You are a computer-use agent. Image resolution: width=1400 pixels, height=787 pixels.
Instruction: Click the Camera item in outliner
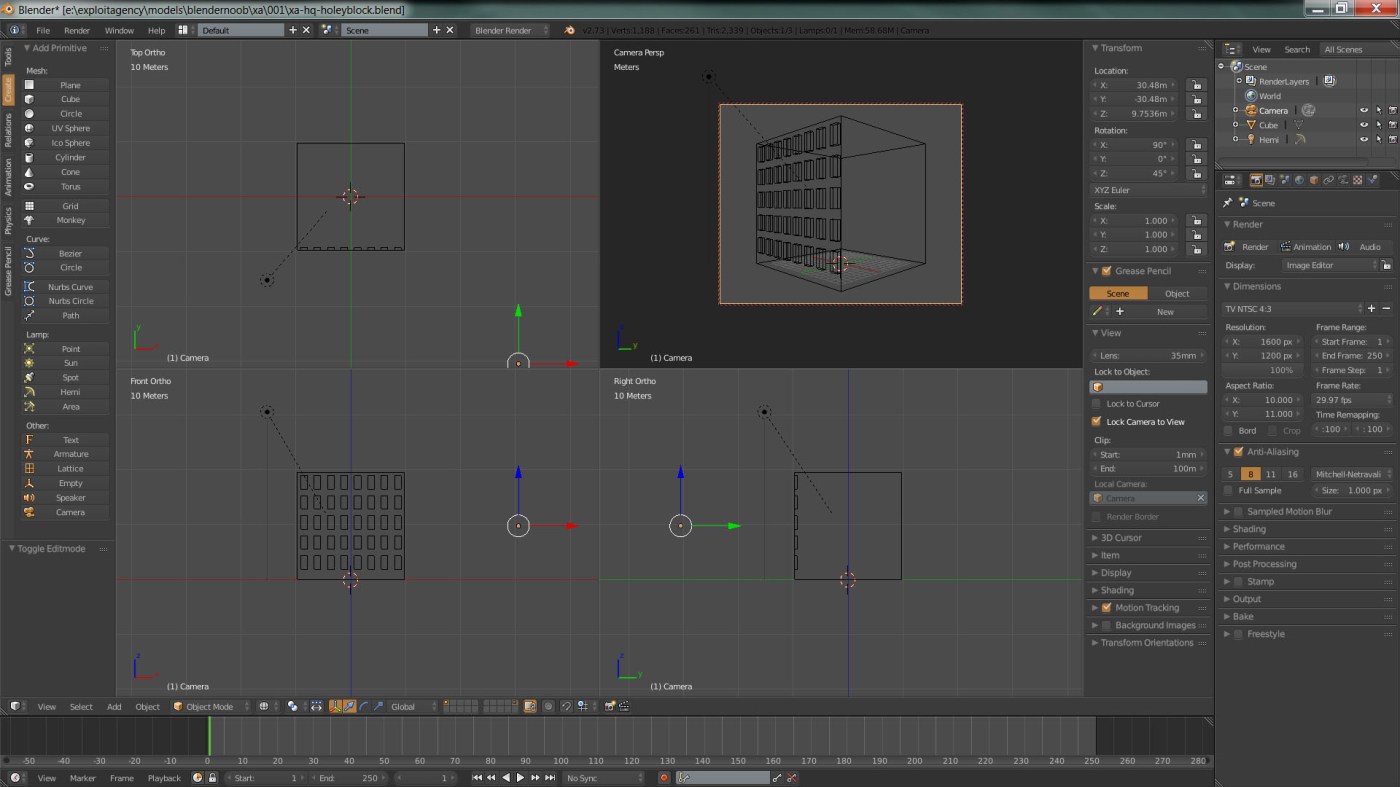pos(1273,110)
